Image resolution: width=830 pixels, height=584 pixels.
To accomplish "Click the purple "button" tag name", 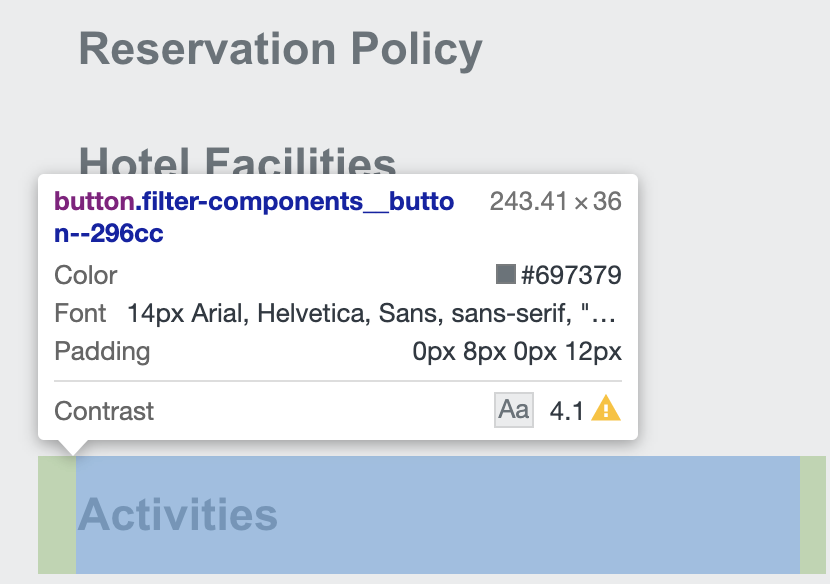I will (x=94, y=201).
